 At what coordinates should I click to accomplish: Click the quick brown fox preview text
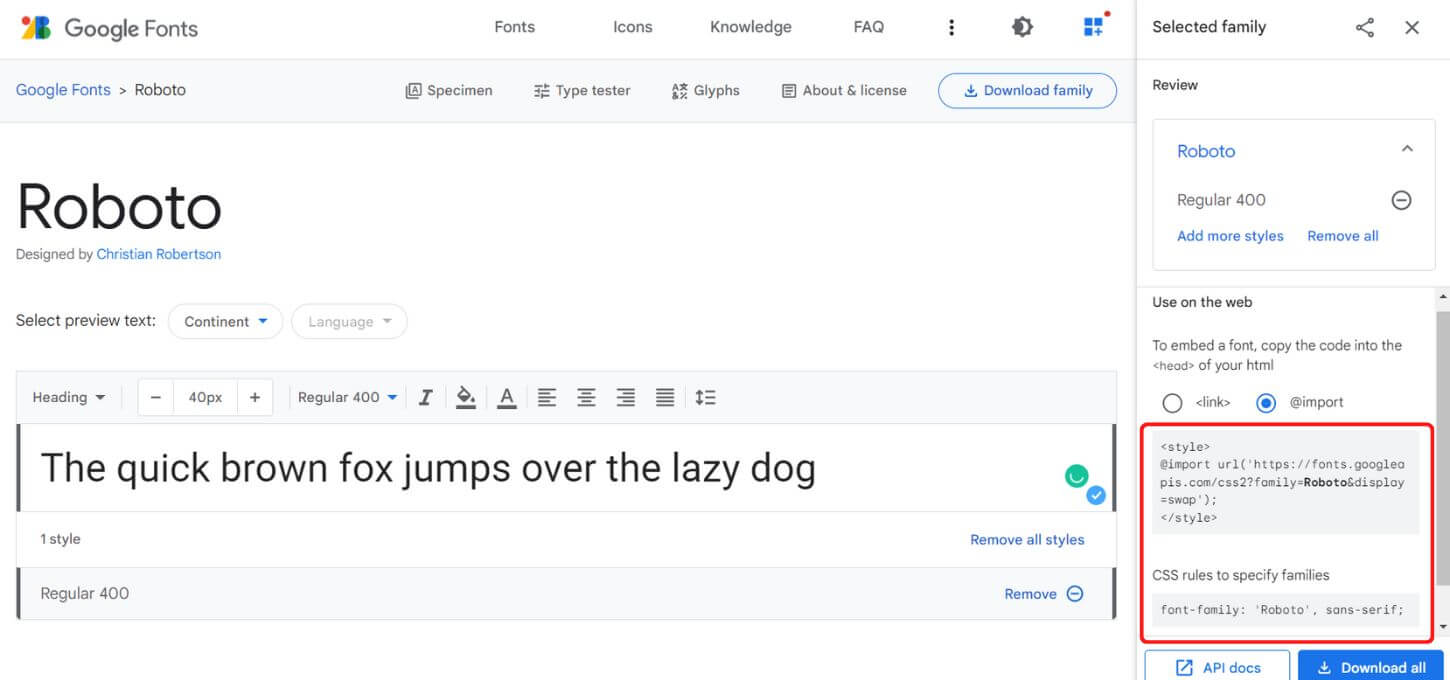pos(428,468)
